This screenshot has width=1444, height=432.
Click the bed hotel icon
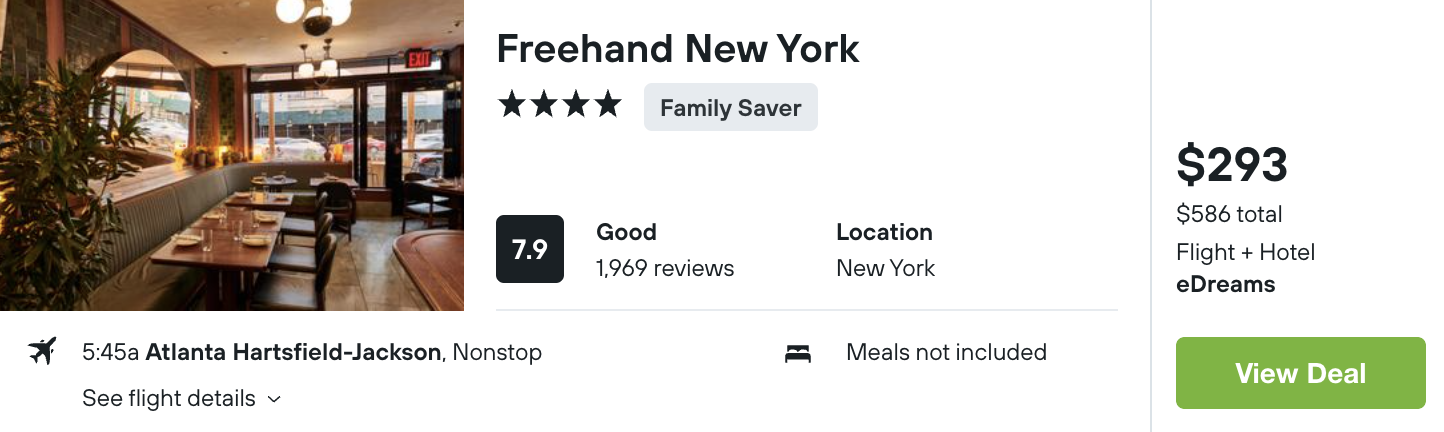(798, 353)
